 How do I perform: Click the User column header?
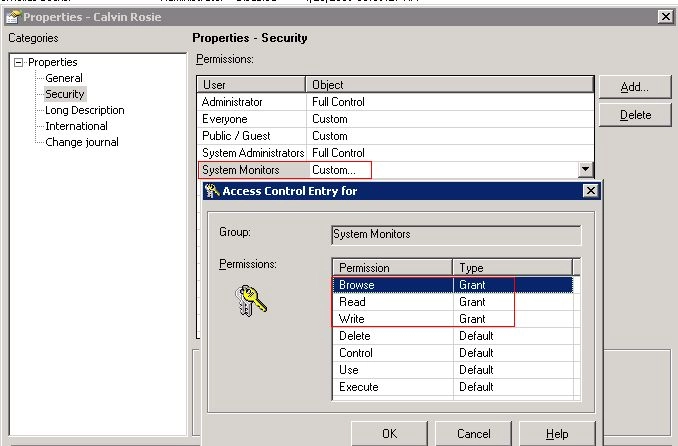tap(251, 85)
